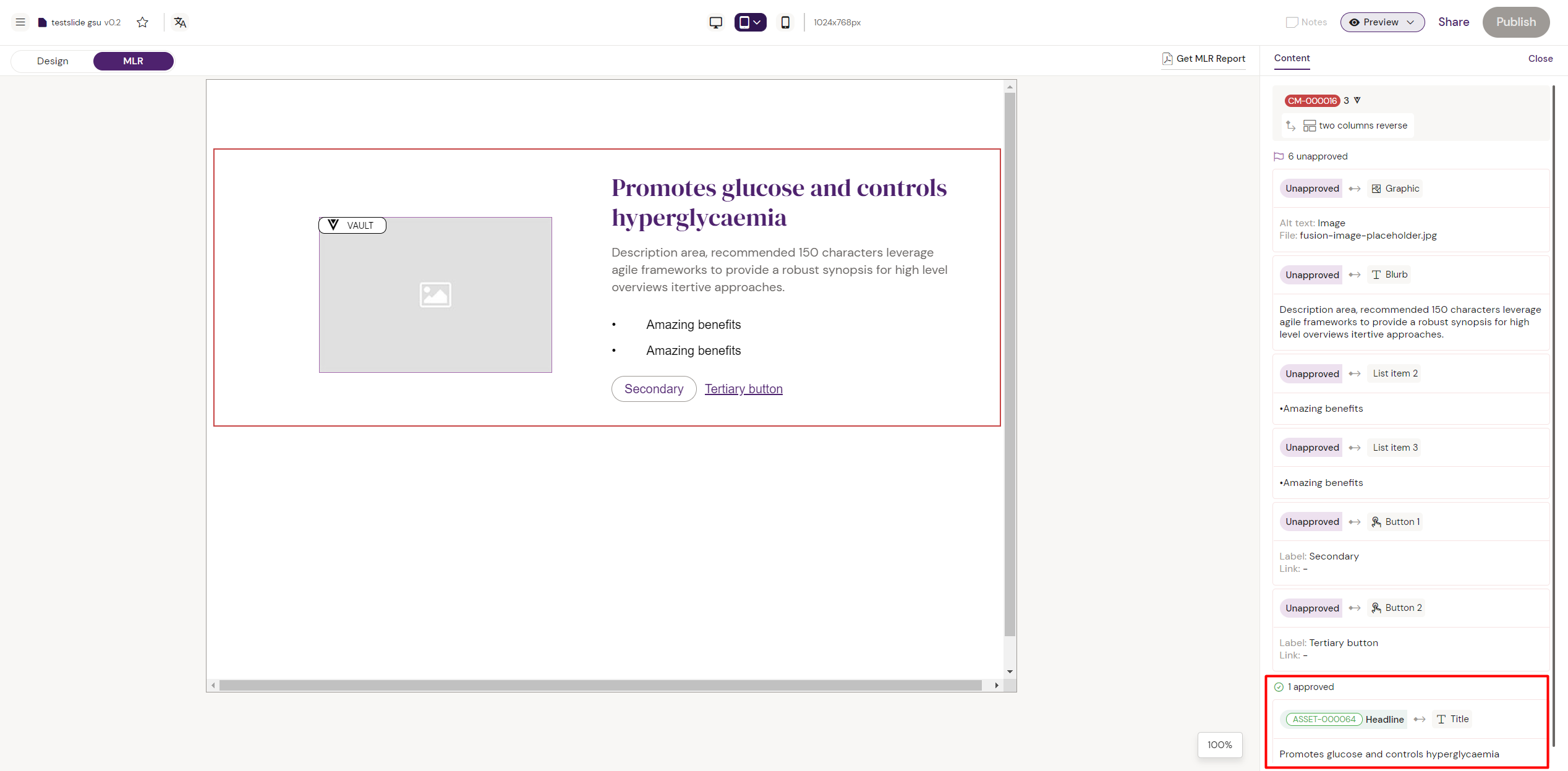
Task: Close the Content side panel
Action: (x=1540, y=59)
